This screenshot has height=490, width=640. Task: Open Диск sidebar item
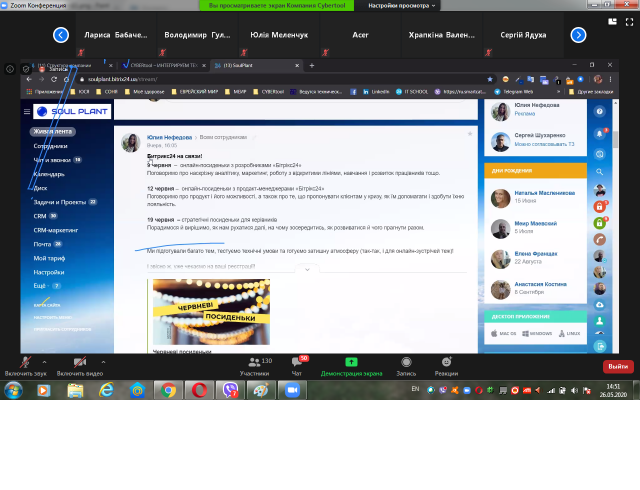tap(40, 188)
